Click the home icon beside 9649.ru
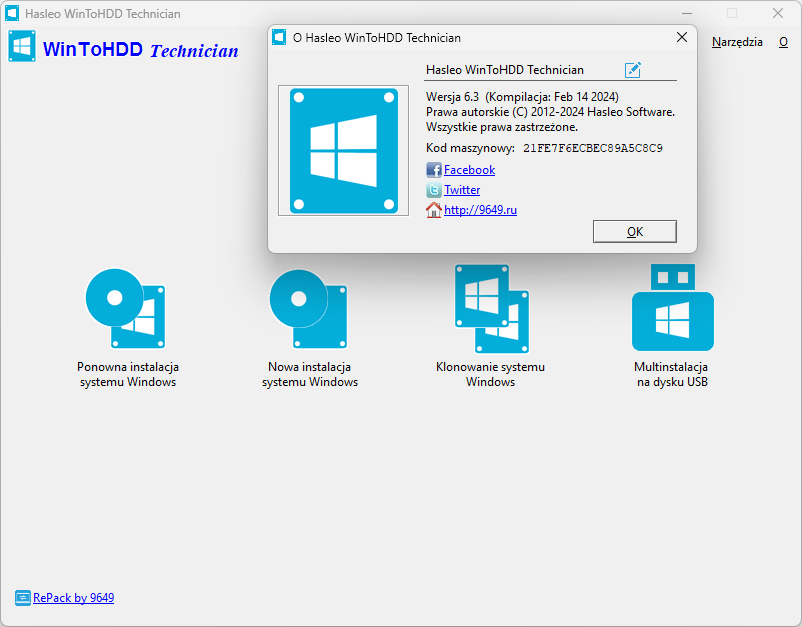The width and height of the screenshot is (802, 627). (434, 210)
